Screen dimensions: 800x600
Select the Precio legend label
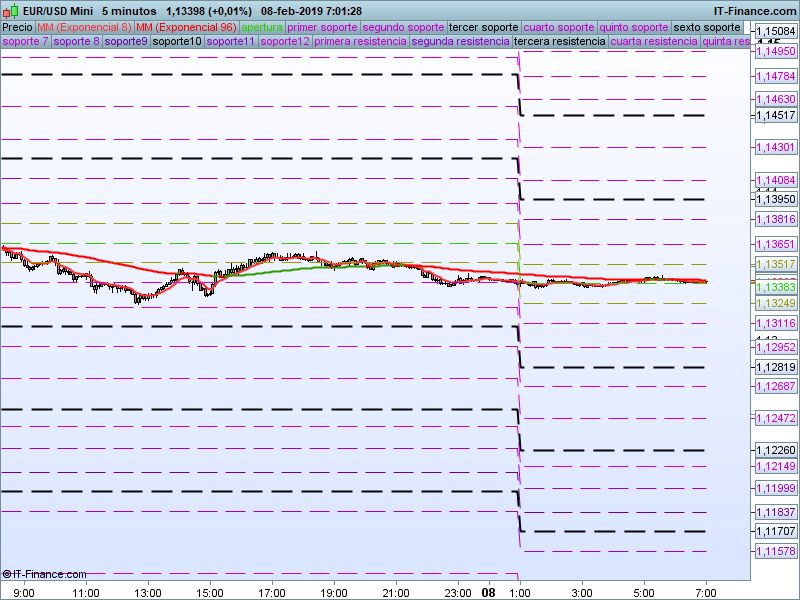(17, 27)
